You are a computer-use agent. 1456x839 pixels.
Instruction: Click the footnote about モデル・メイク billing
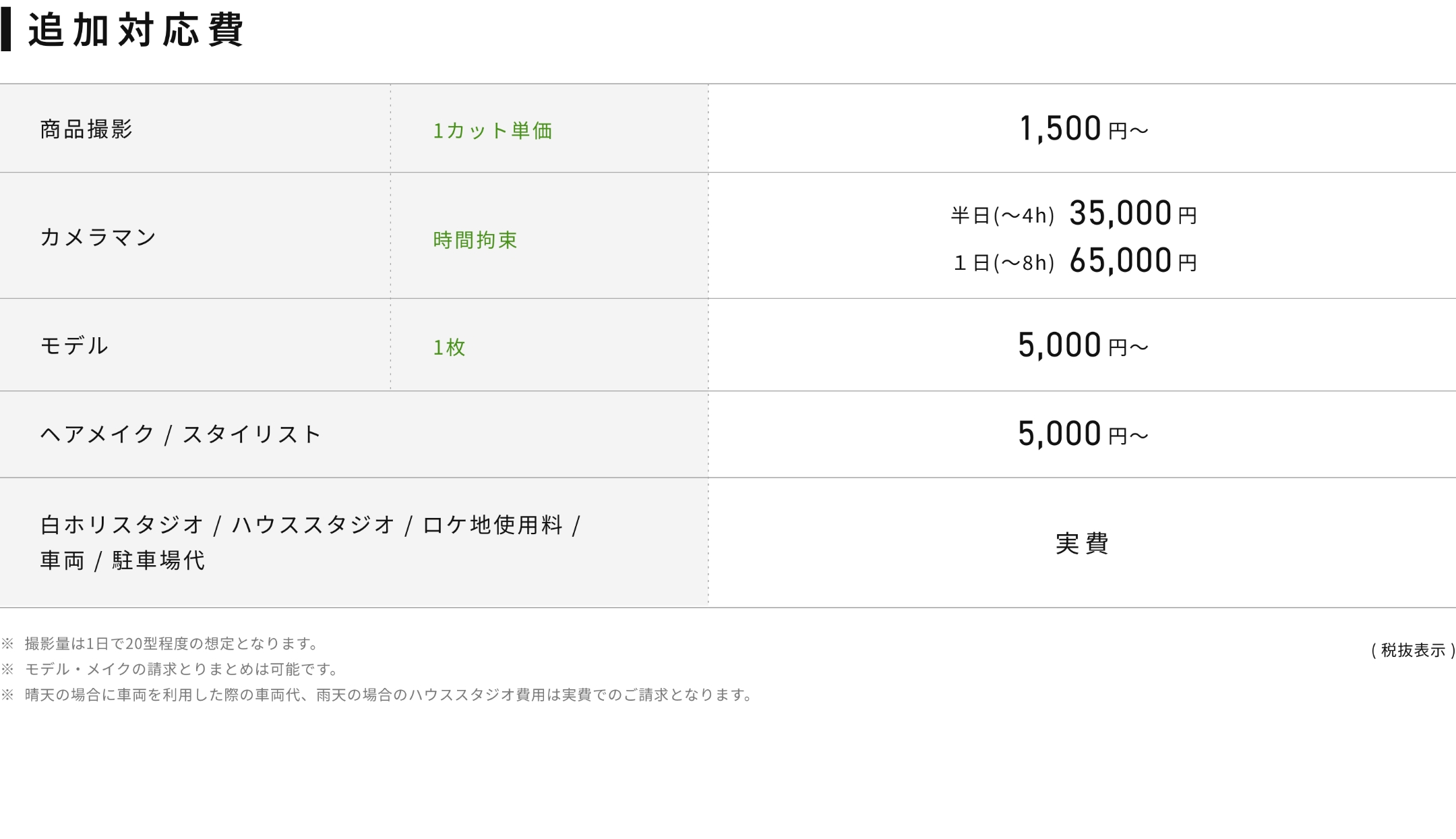181,669
